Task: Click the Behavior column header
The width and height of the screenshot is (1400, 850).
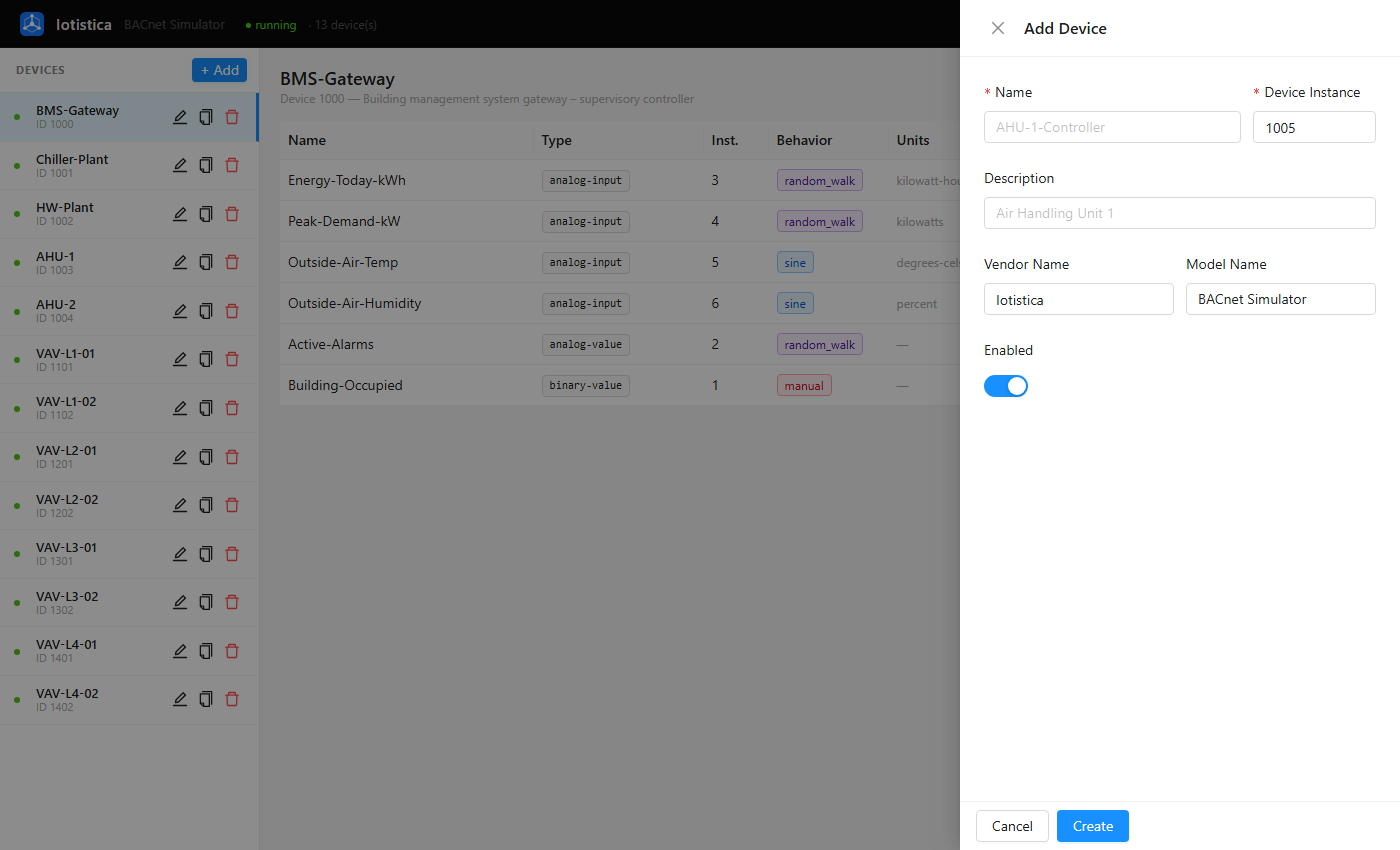Action: [x=804, y=140]
